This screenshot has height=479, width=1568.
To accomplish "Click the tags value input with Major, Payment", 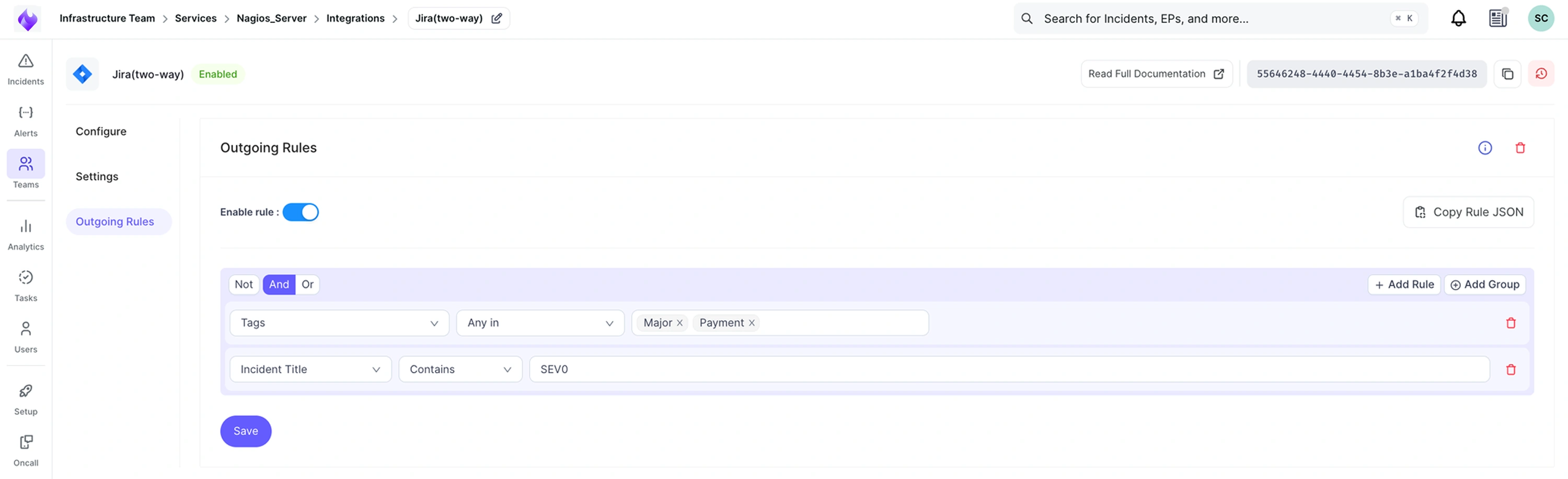I will [x=780, y=323].
